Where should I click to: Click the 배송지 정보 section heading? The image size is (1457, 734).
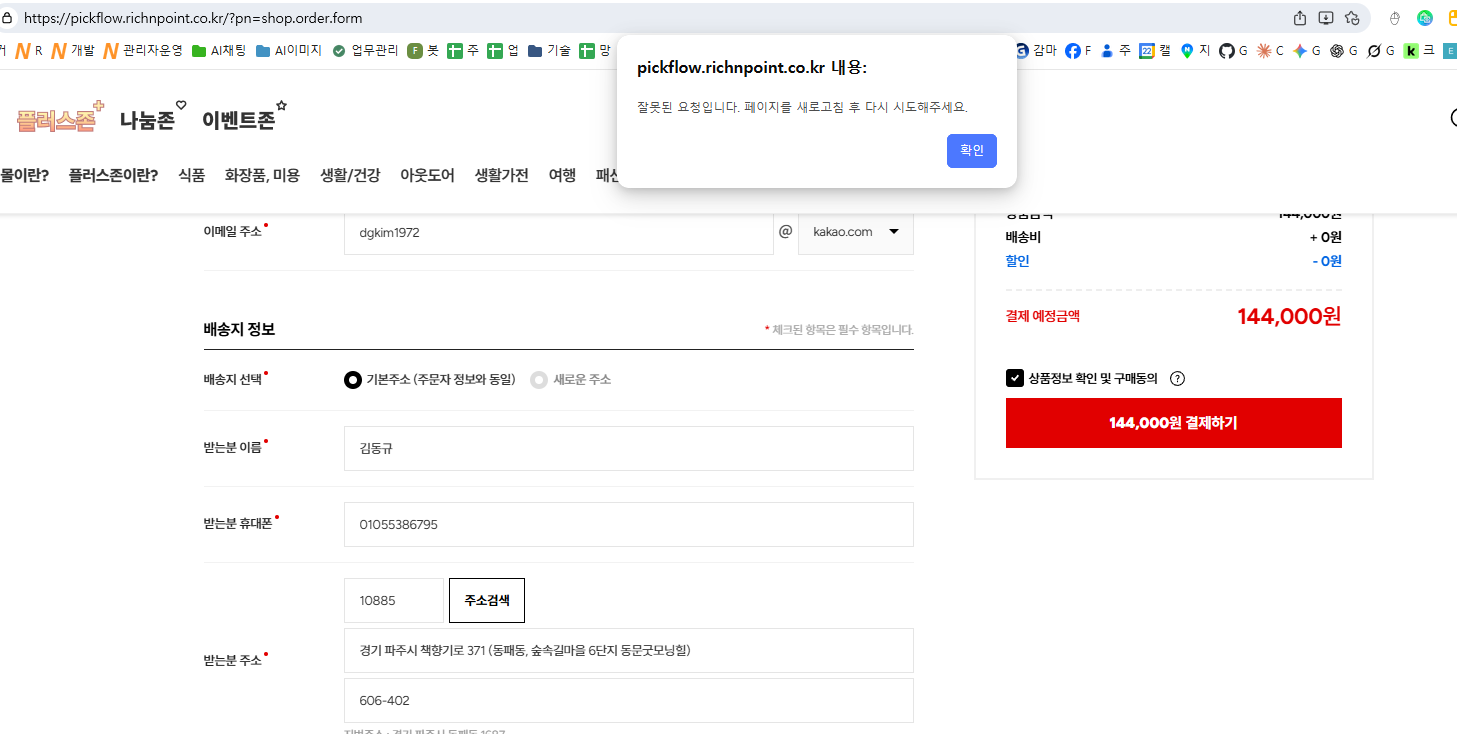239,329
